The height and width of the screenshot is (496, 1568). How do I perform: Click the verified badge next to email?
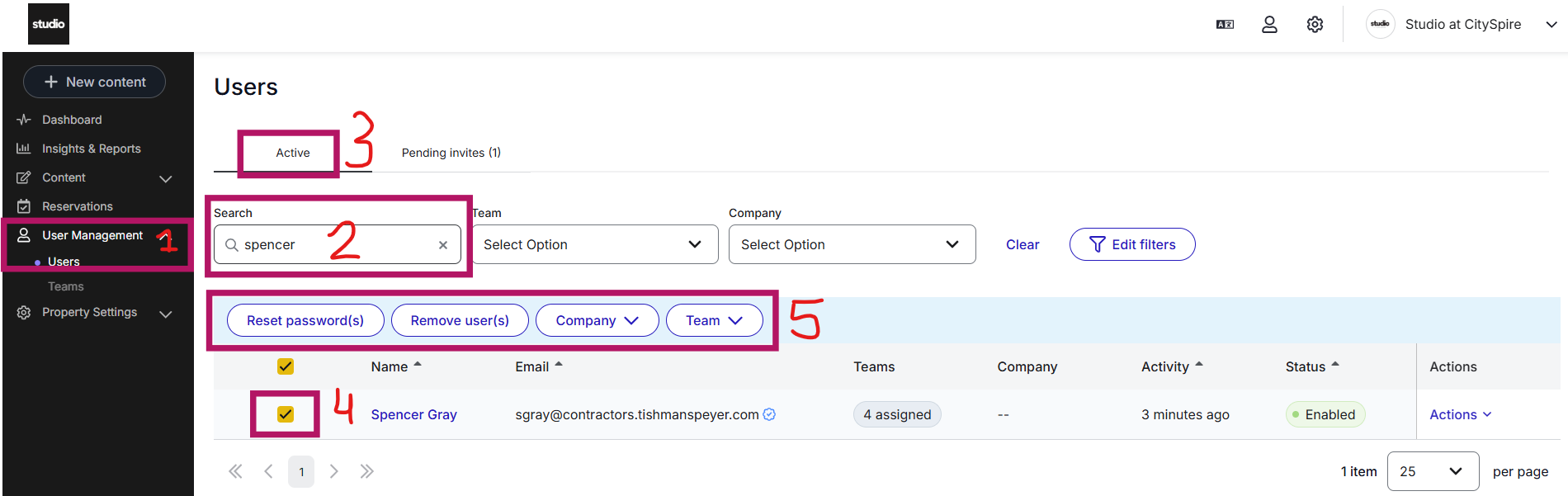point(769,414)
